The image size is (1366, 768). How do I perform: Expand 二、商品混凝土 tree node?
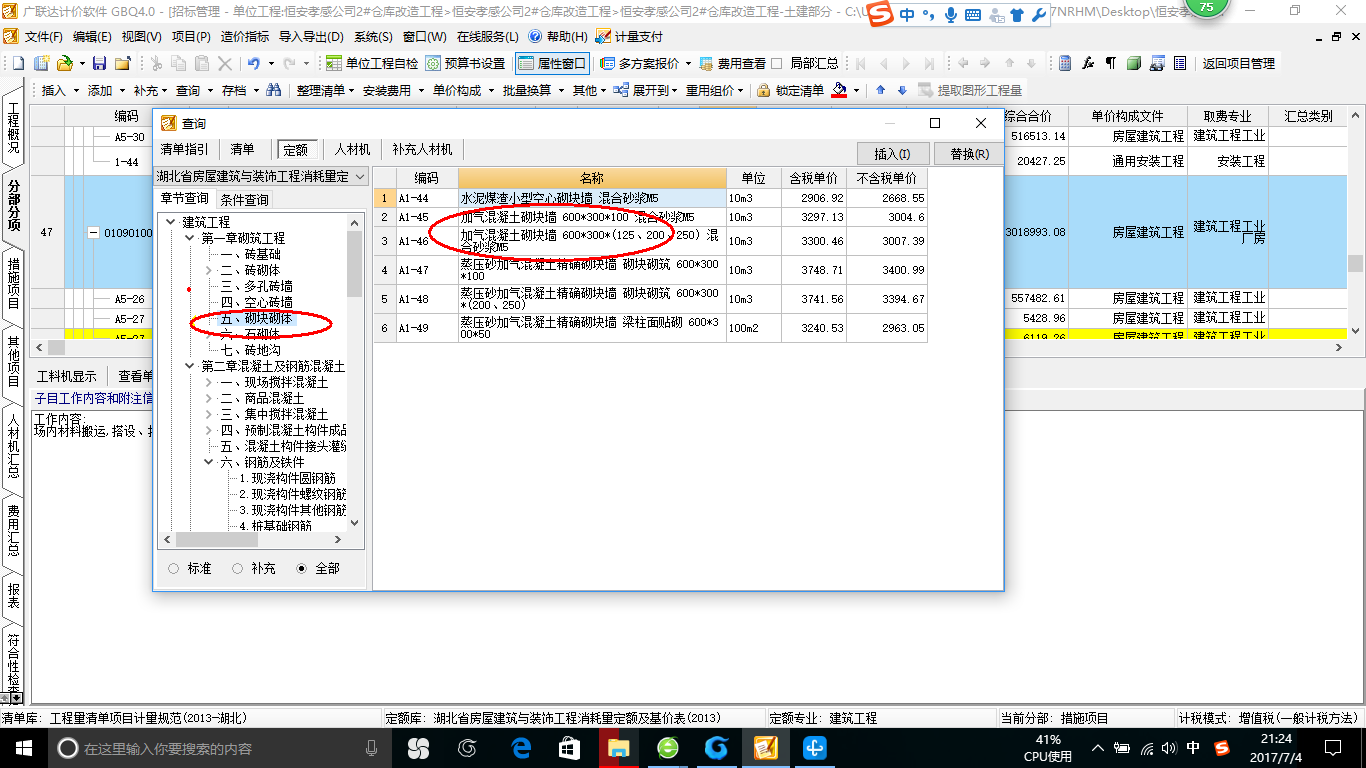pos(209,398)
